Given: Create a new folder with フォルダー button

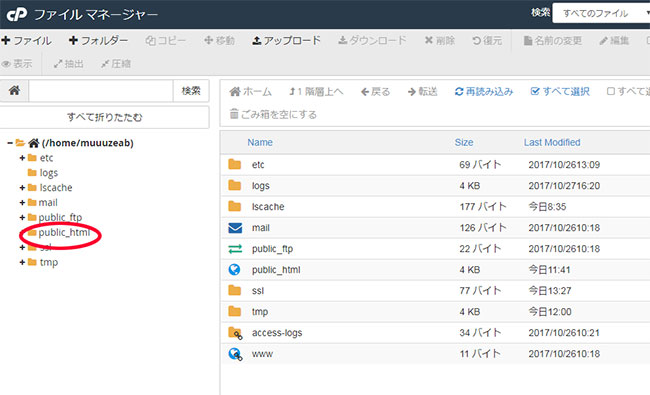Looking at the screenshot, I should (x=99, y=41).
